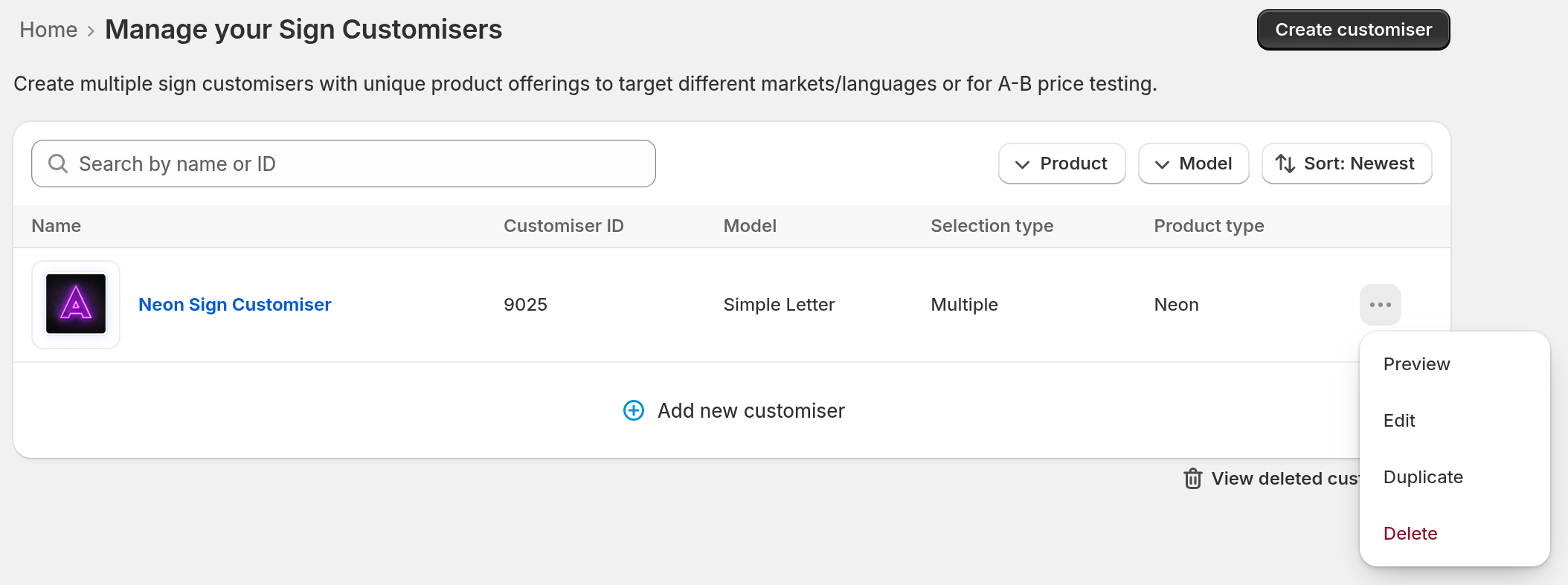Click the plus icon beside Add new customiser
Viewport: 1568px width, 585px height.
pos(634,410)
